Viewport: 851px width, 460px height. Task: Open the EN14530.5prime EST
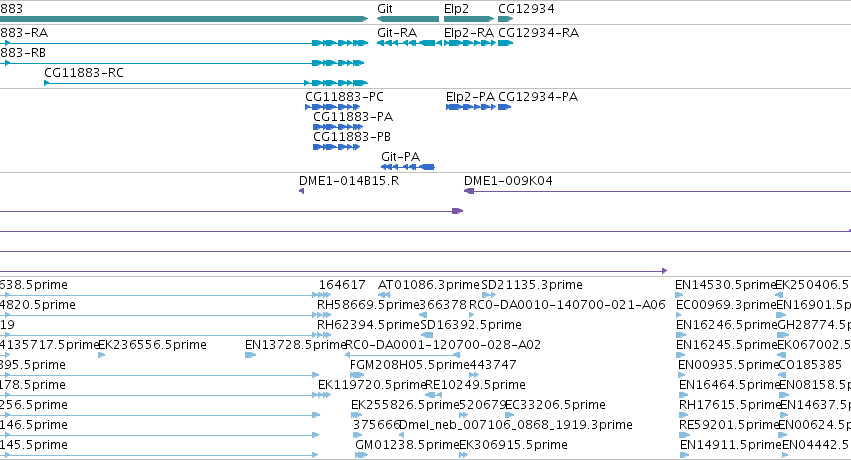click(x=725, y=285)
